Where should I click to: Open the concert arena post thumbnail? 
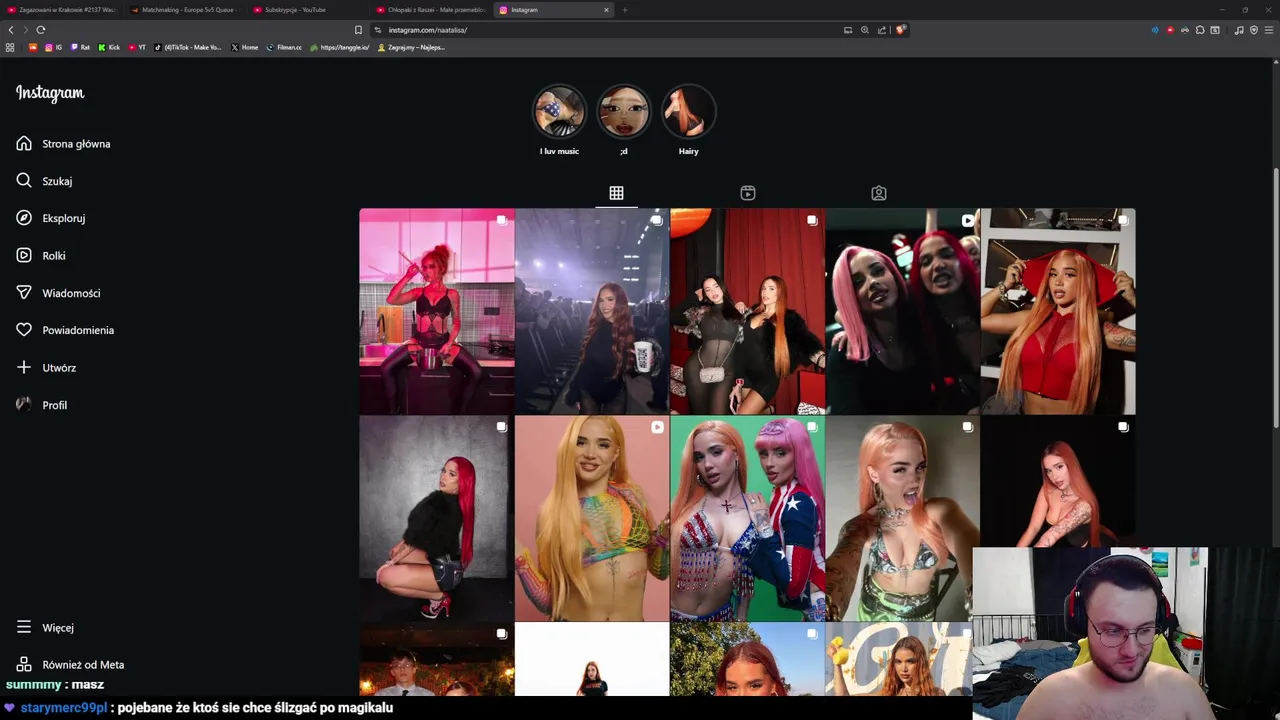tap(592, 311)
